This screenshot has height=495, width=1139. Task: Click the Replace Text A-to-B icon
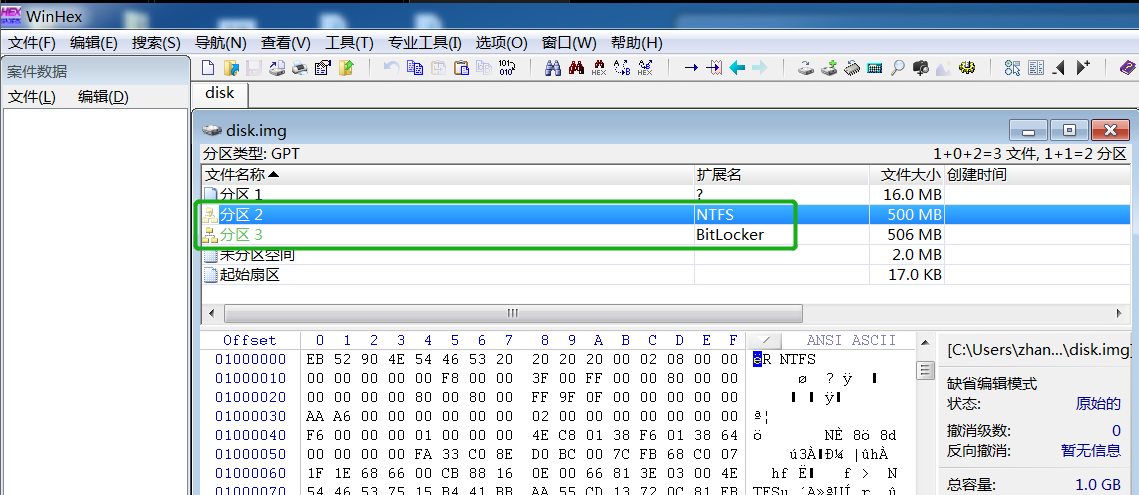coord(622,68)
